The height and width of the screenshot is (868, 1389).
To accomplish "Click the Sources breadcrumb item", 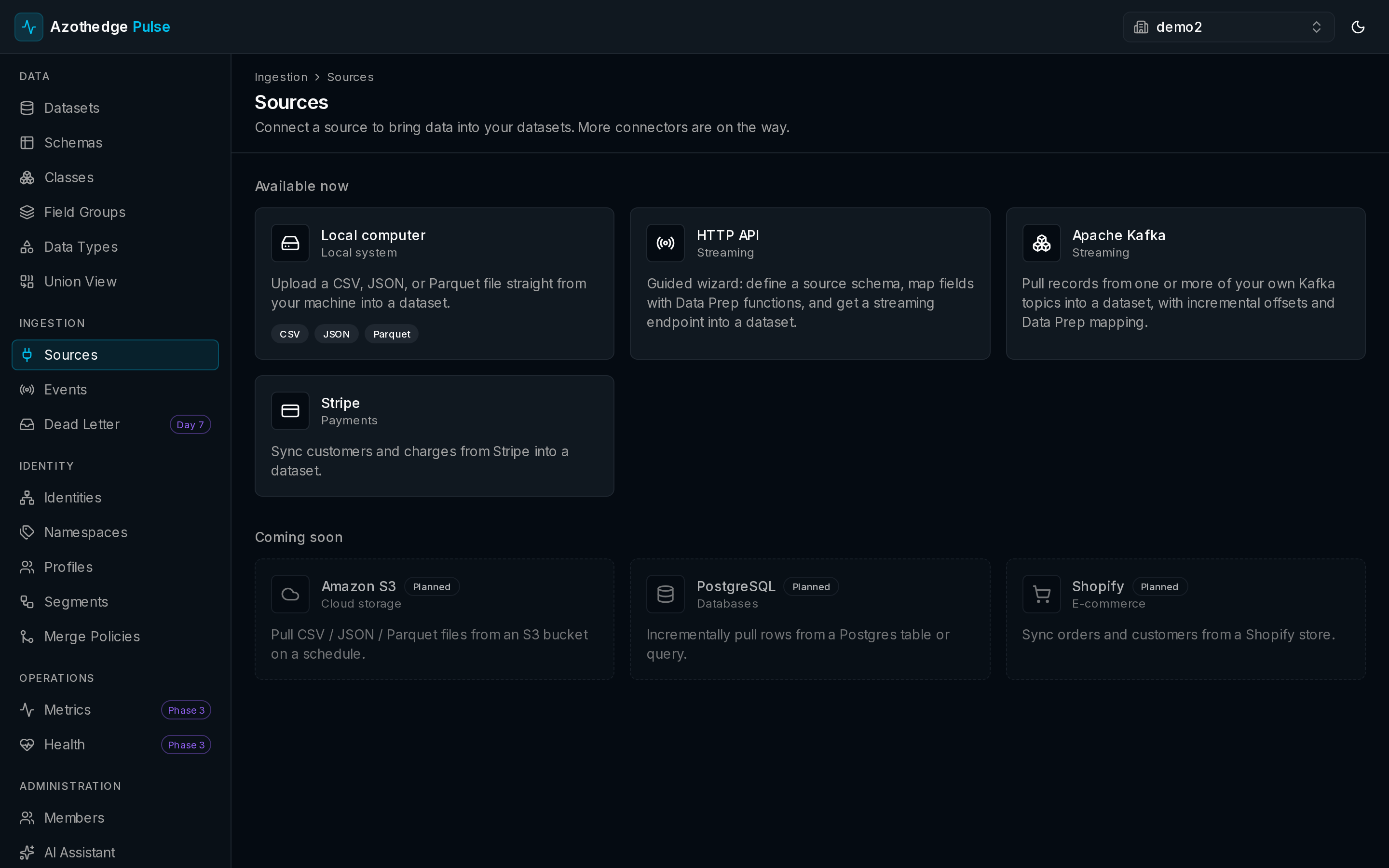I will [350, 77].
